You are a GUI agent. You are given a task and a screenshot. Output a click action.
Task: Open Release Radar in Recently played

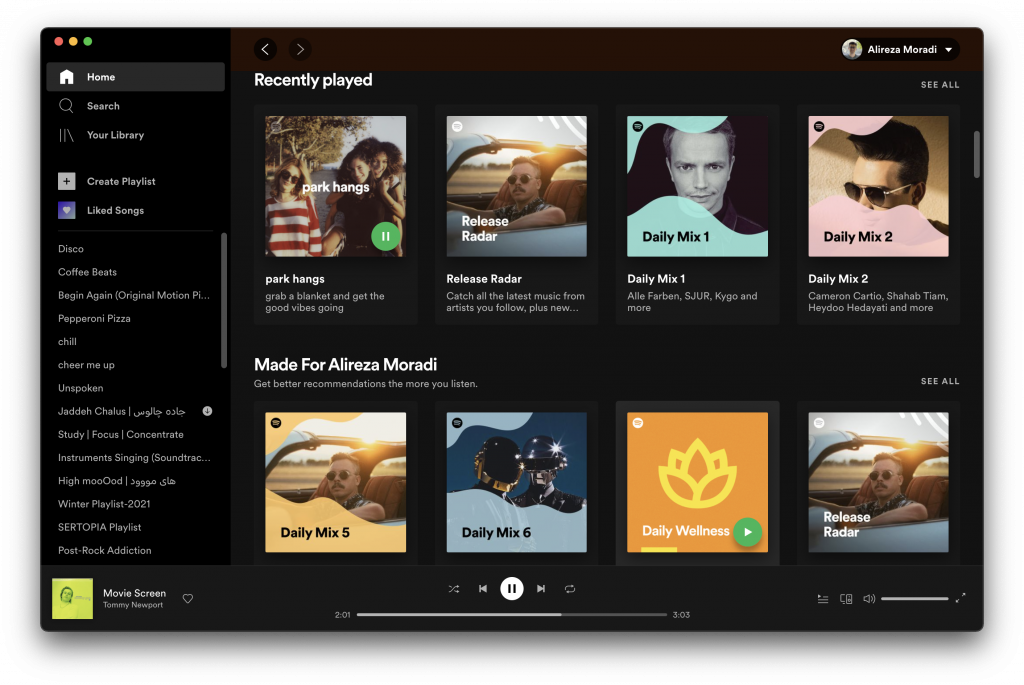517,186
